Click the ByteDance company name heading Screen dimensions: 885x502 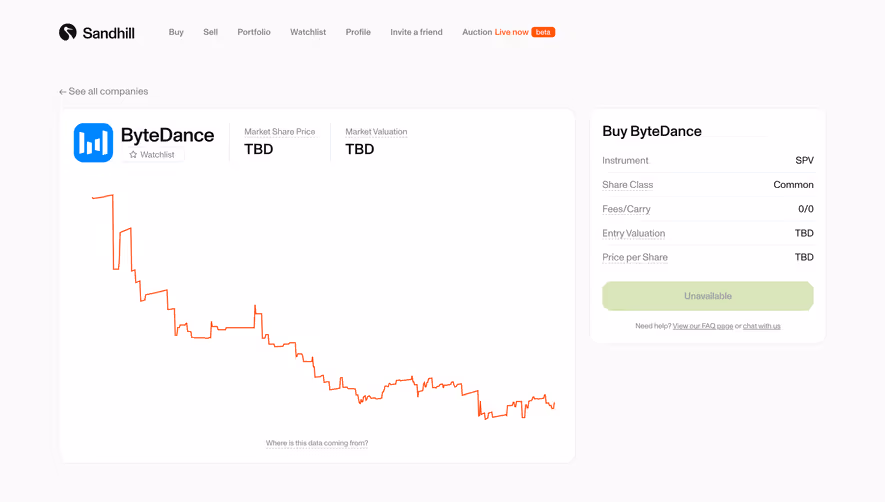(168, 135)
